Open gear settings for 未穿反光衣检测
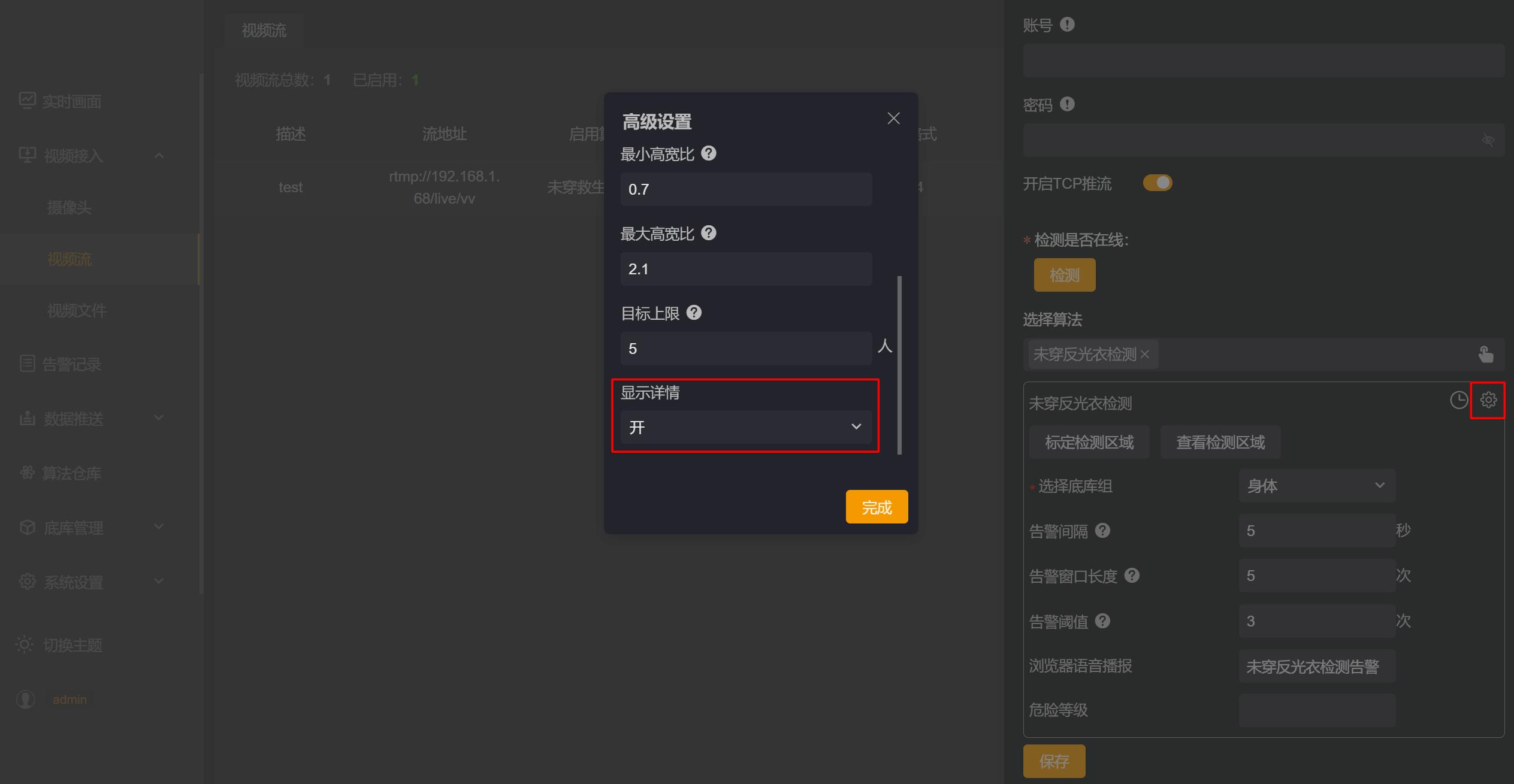Screen dimensions: 1514x784 click(x=1488, y=400)
